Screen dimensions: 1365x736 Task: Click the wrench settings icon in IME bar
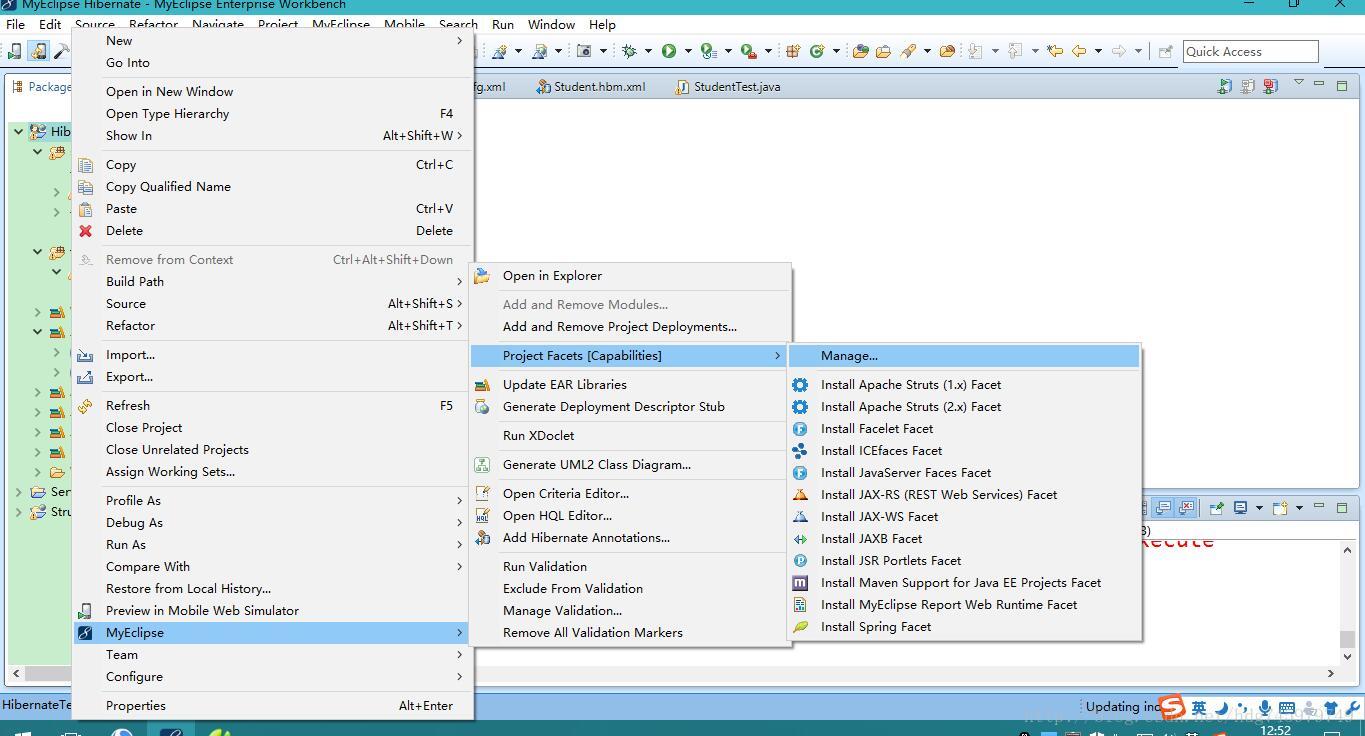click(x=1352, y=708)
